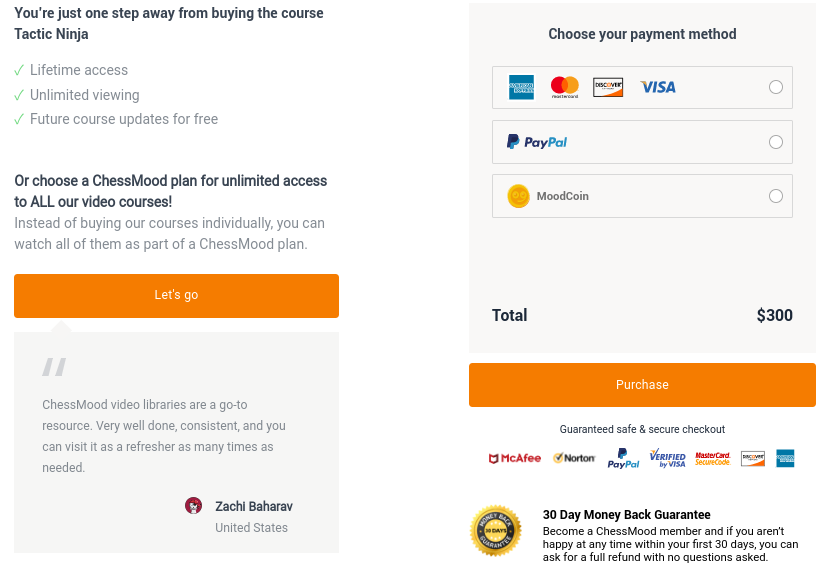822x587 pixels.
Task: Click the PayPal logo in payment method
Action: (x=537, y=142)
